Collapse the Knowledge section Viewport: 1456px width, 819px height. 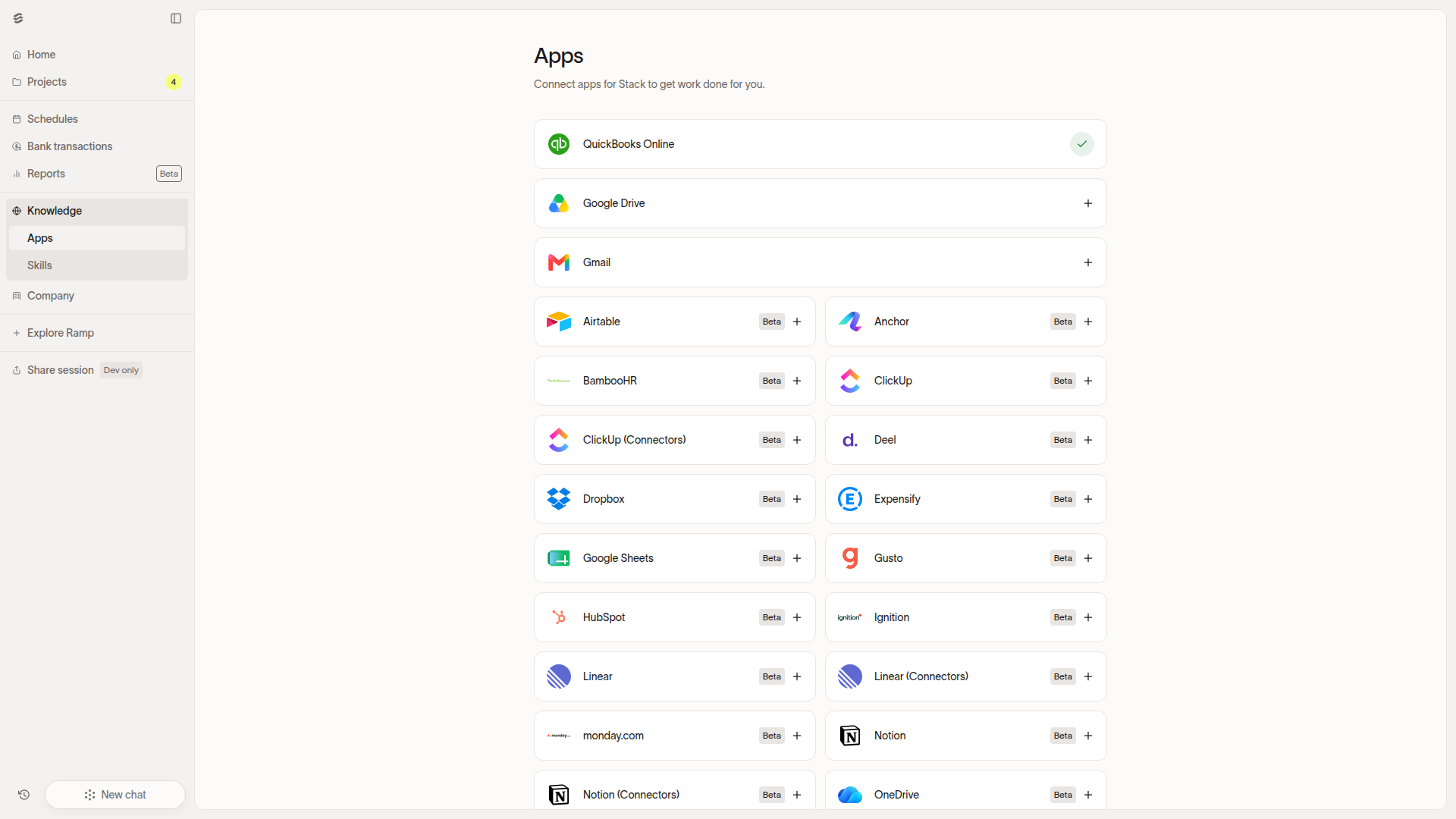tap(97, 211)
